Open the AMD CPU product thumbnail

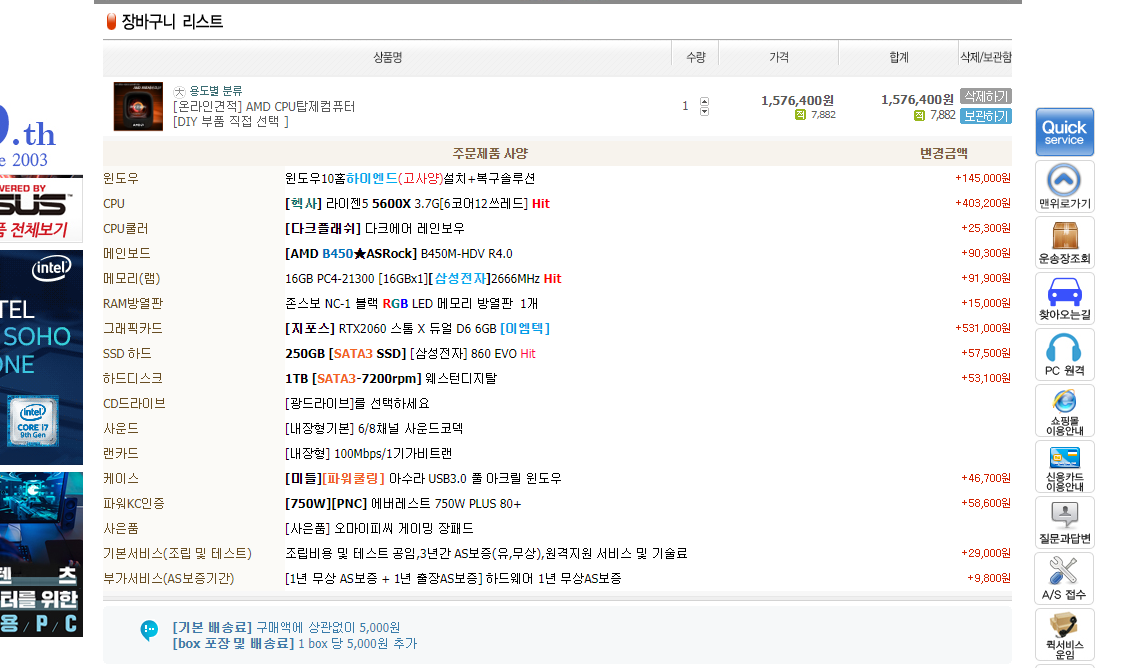point(138,106)
